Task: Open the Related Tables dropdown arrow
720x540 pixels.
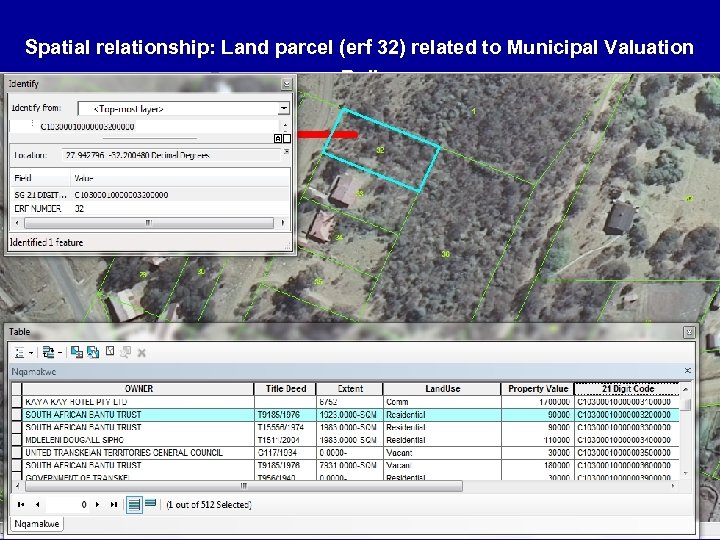Action: 60,353
